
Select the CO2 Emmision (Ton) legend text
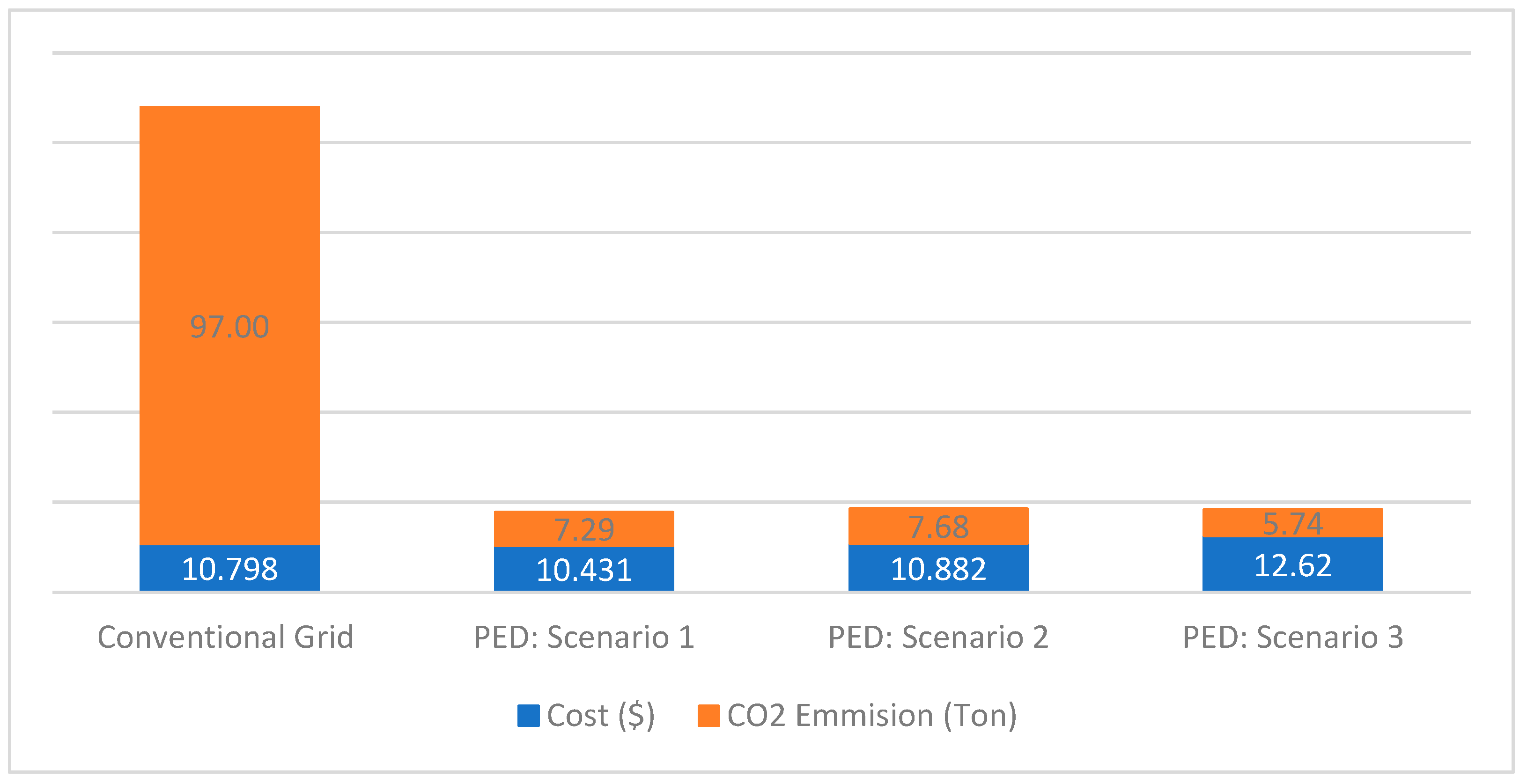(872, 715)
